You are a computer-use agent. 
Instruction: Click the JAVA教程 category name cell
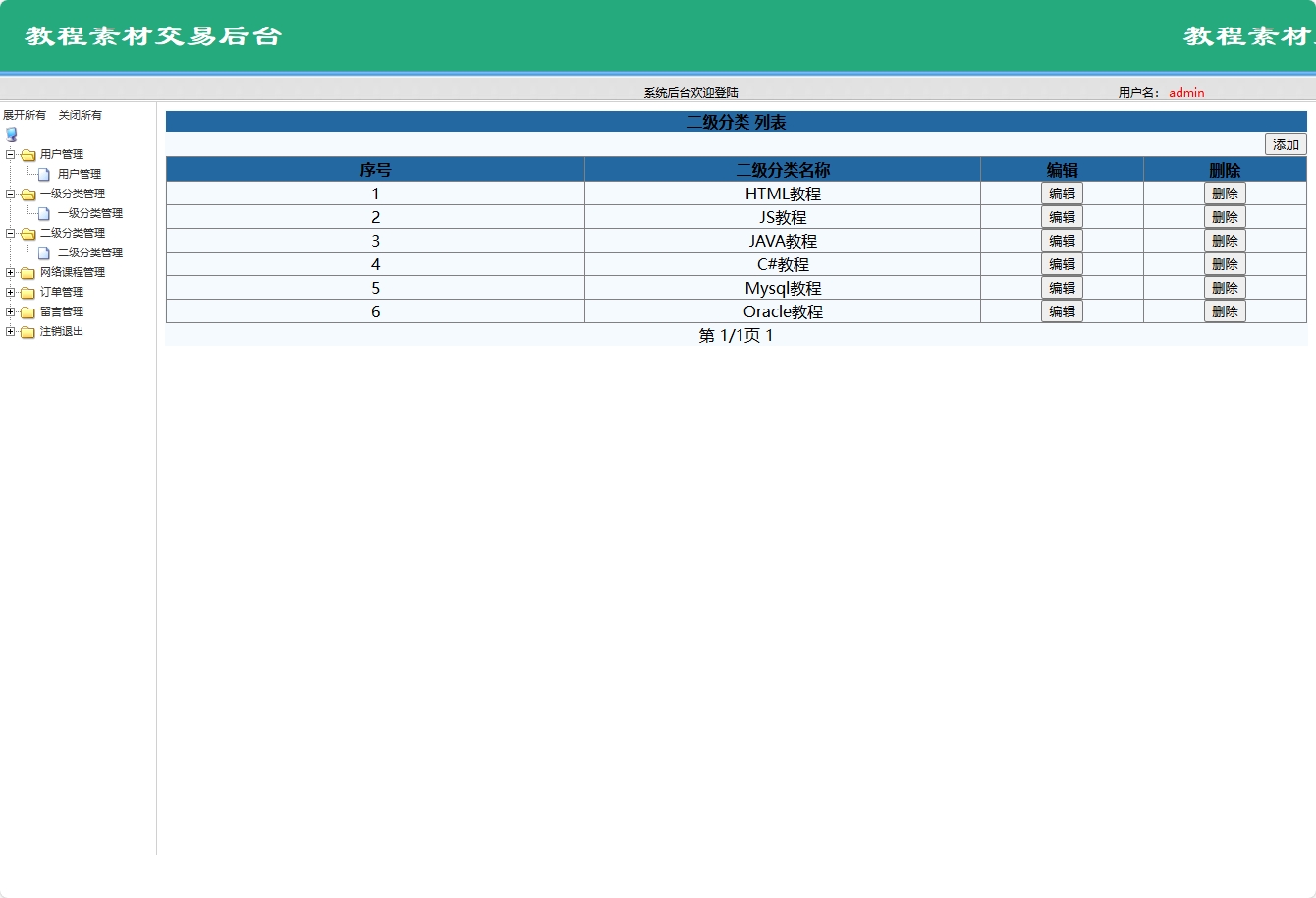pyautogui.click(x=783, y=241)
